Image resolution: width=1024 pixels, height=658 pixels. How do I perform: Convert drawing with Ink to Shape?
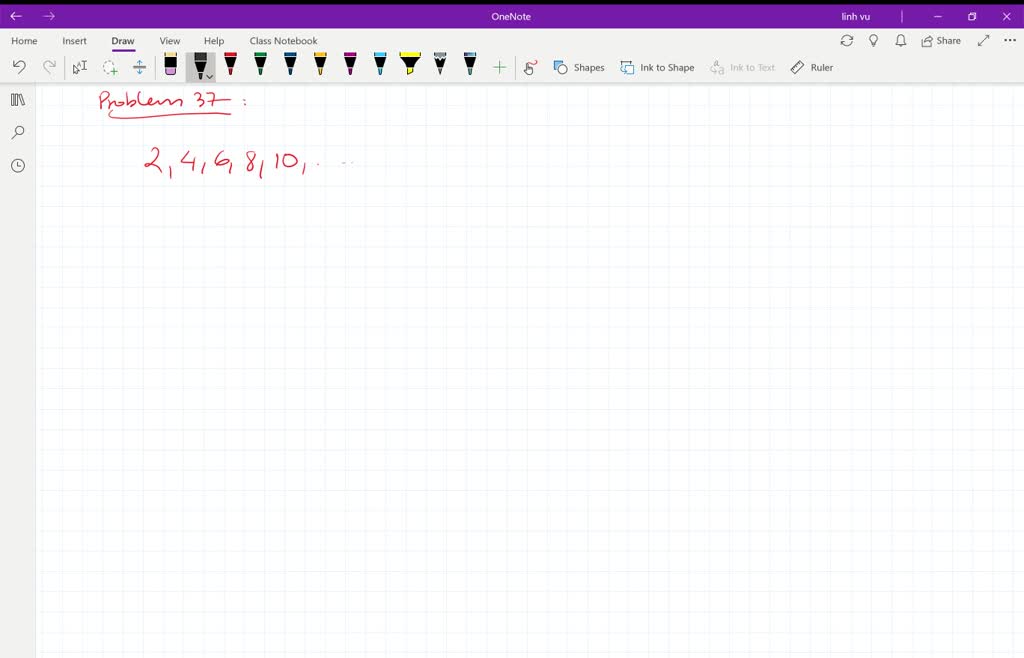(x=657, y=67)
